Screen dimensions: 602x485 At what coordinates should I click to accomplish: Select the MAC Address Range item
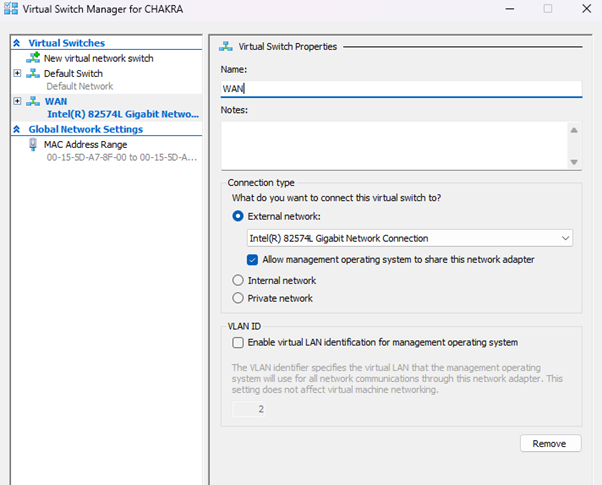85,144
